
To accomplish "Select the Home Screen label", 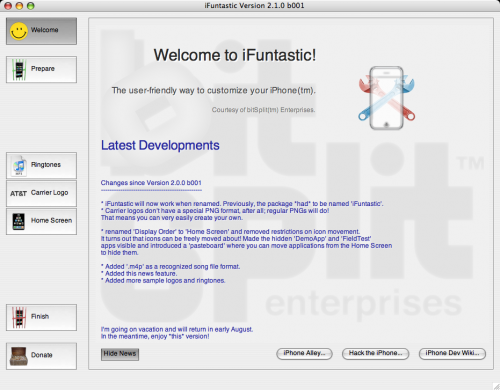I will pyautogui.click(x=51, y=221).
